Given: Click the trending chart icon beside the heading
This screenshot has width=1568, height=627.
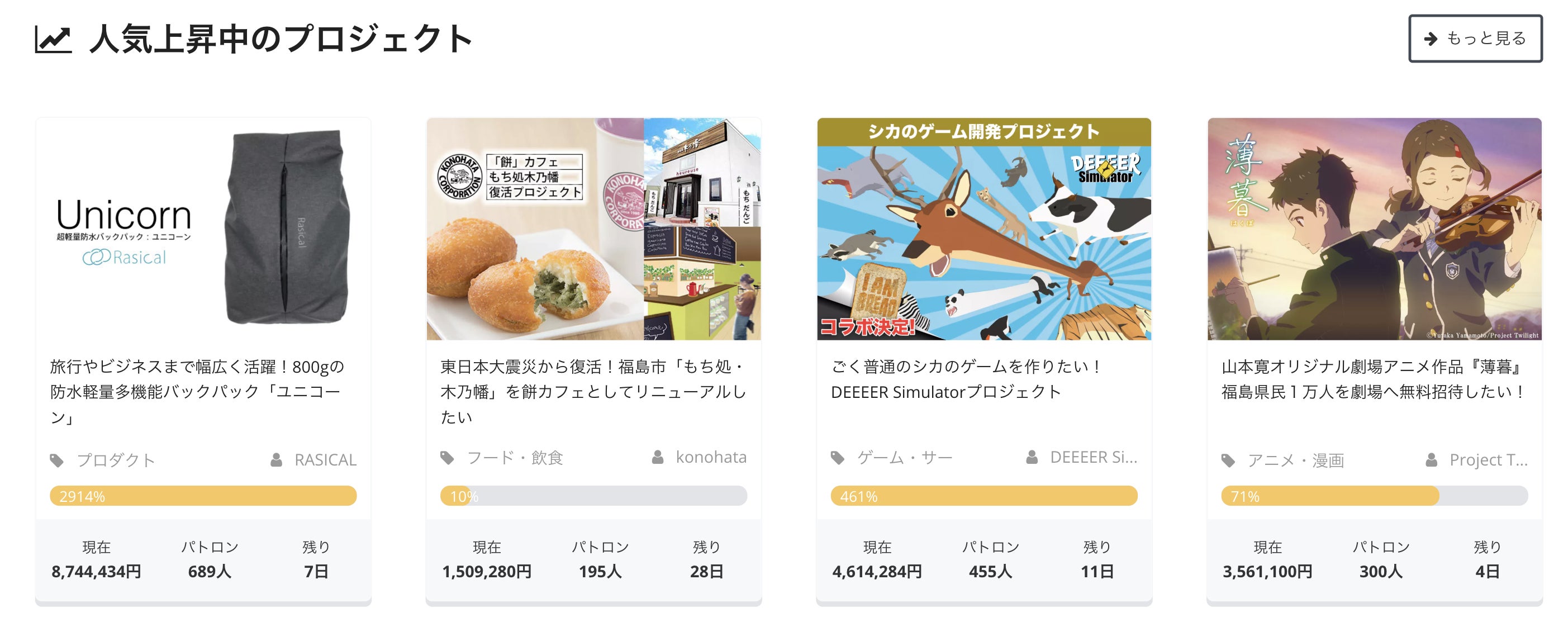Looking at the screenshot, I should coord(53,40).
